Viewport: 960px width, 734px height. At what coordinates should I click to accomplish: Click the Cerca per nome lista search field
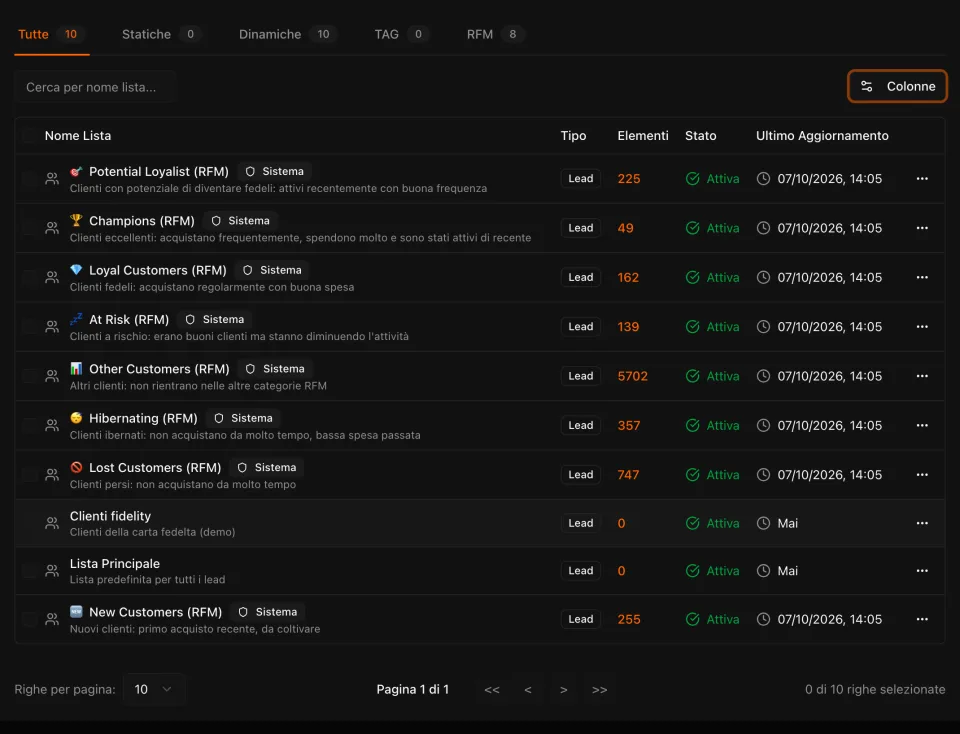point(96,87)
